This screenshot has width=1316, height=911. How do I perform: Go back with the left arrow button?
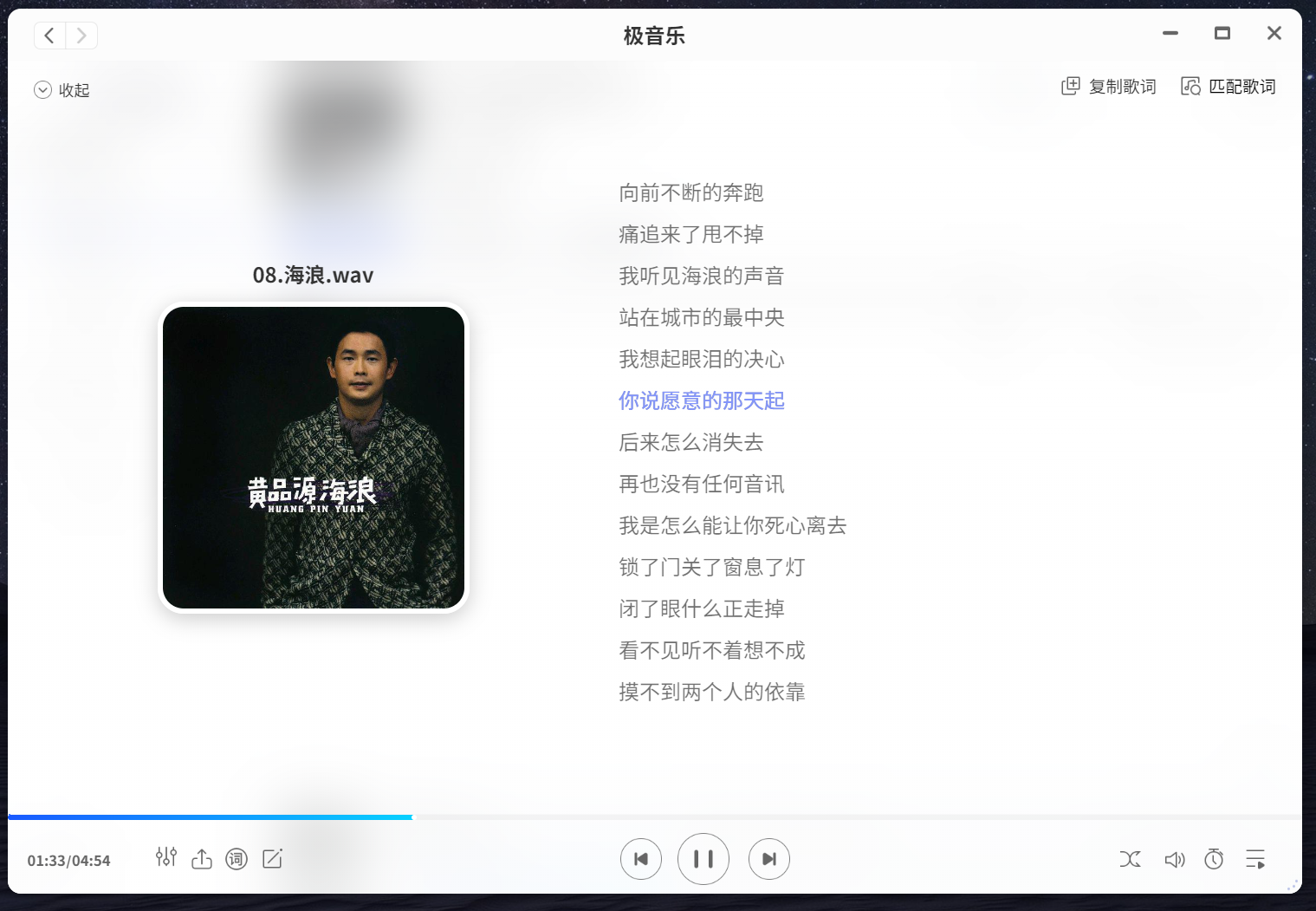tap(49, 36)
